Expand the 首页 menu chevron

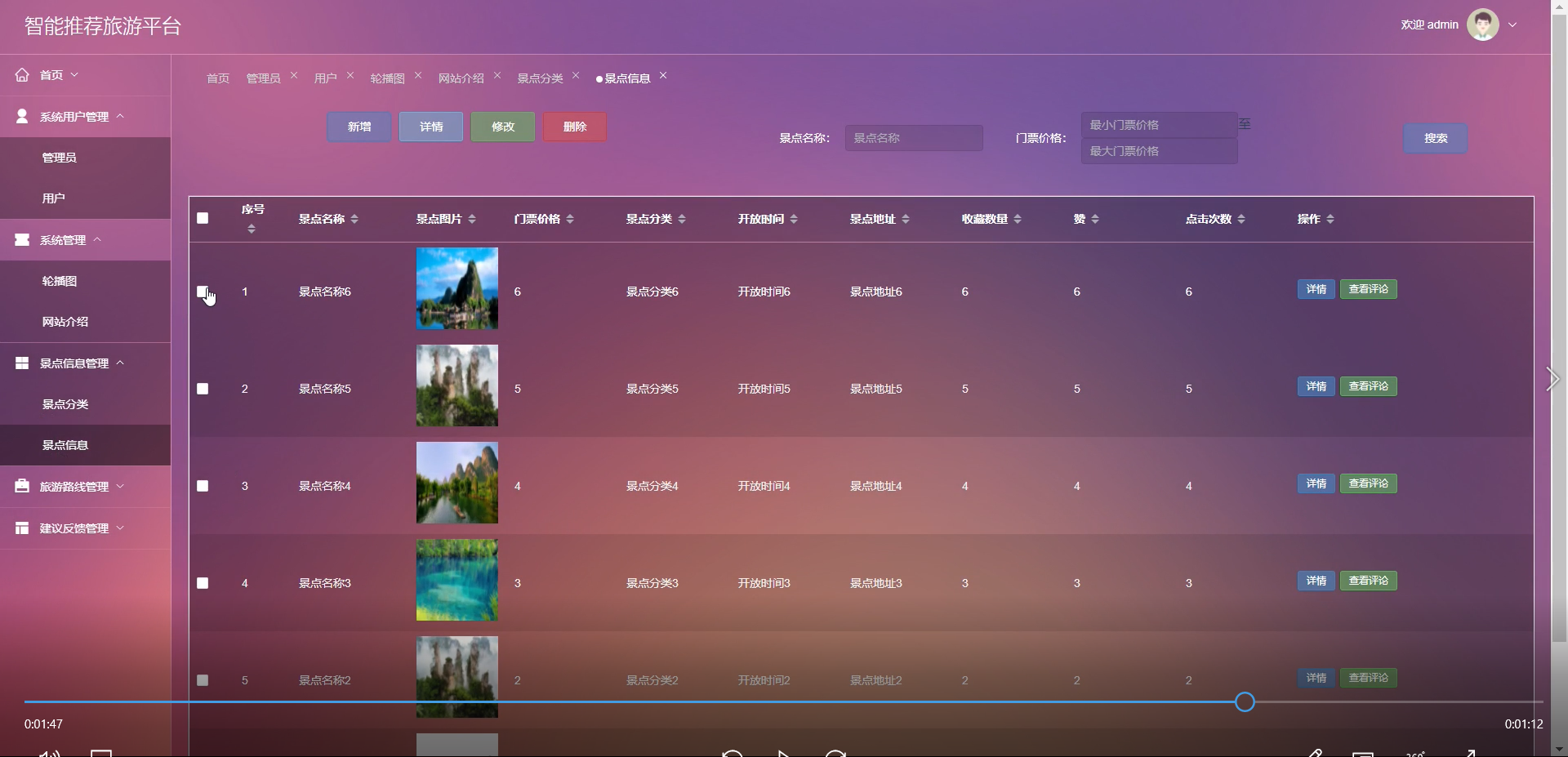(74, 74)
